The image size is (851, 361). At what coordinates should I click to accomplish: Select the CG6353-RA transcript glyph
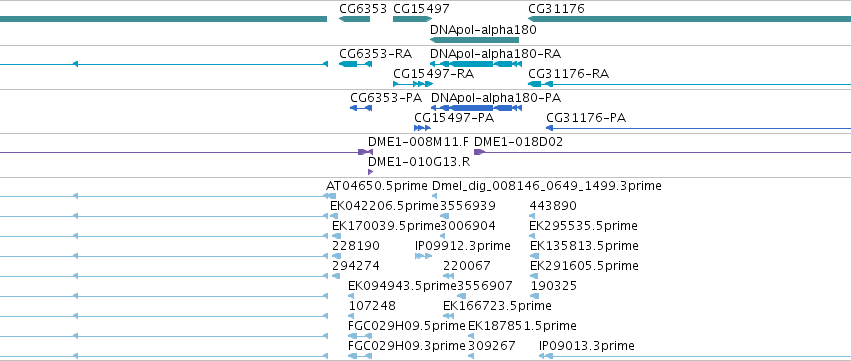355,64
